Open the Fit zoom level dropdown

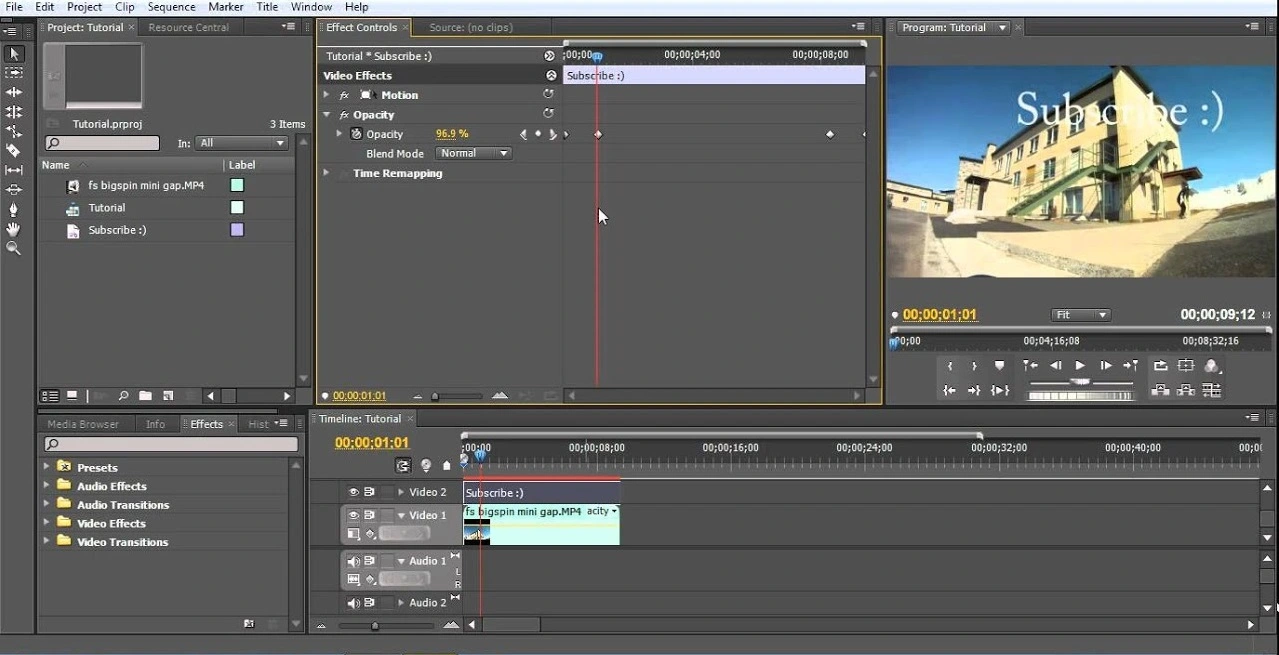pos(1081,315)
